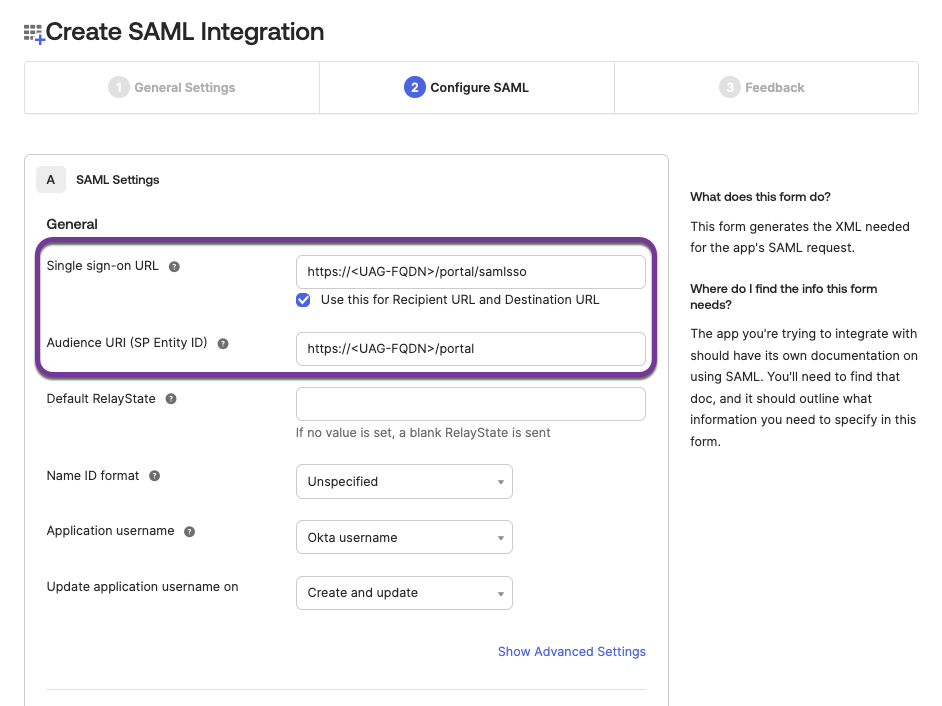Uncheck Use this for Recipient URL checkbox
Image resolution: width=942 pixels, height=706 pixels.
[303, 300]
